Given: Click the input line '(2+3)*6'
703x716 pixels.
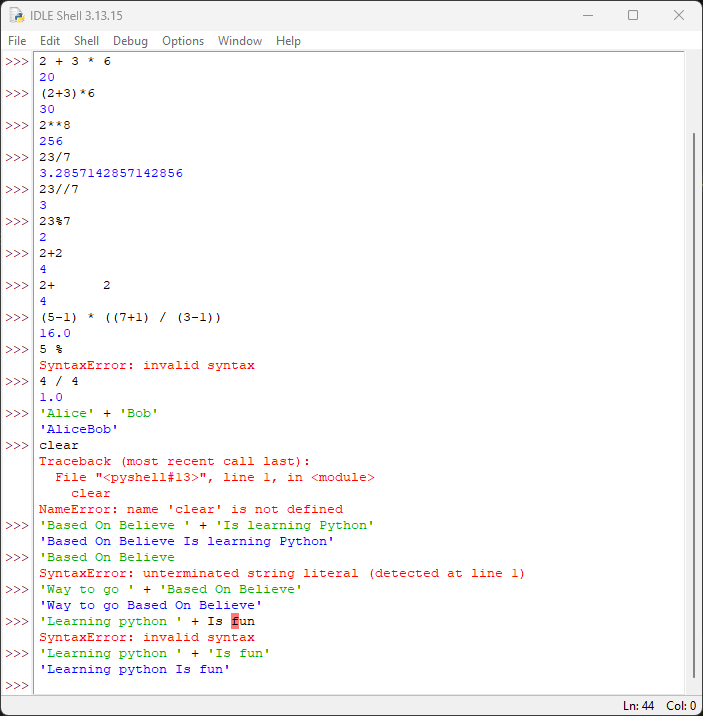Looking at the screenshot, I should [67, 94].
